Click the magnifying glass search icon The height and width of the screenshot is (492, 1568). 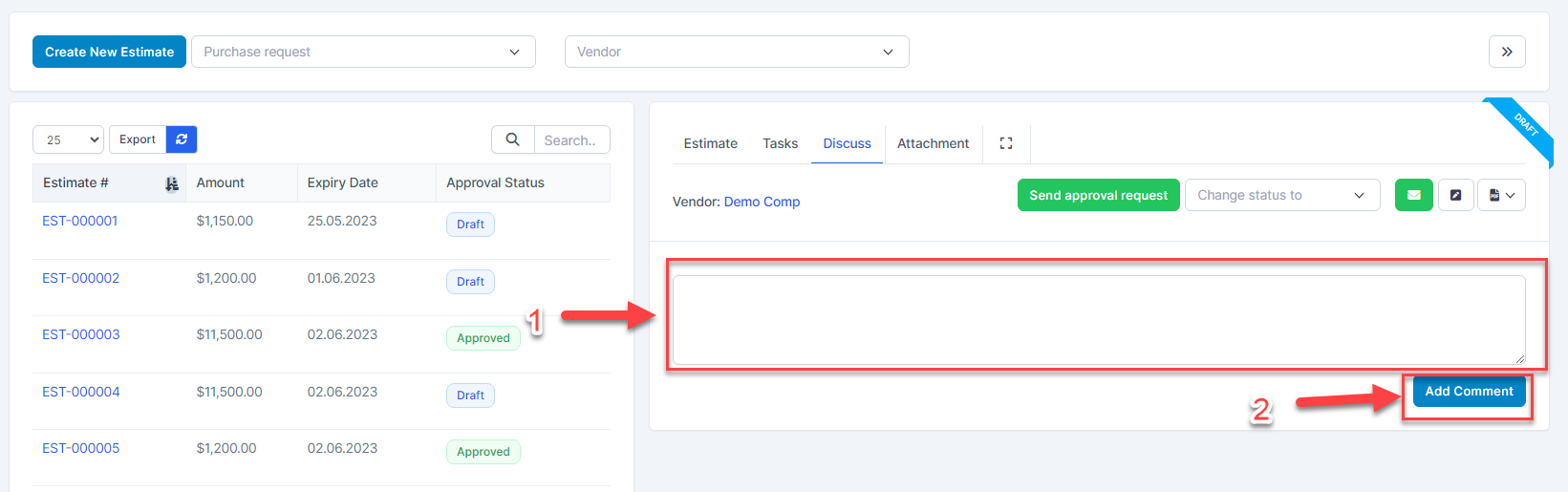(513, 139)
